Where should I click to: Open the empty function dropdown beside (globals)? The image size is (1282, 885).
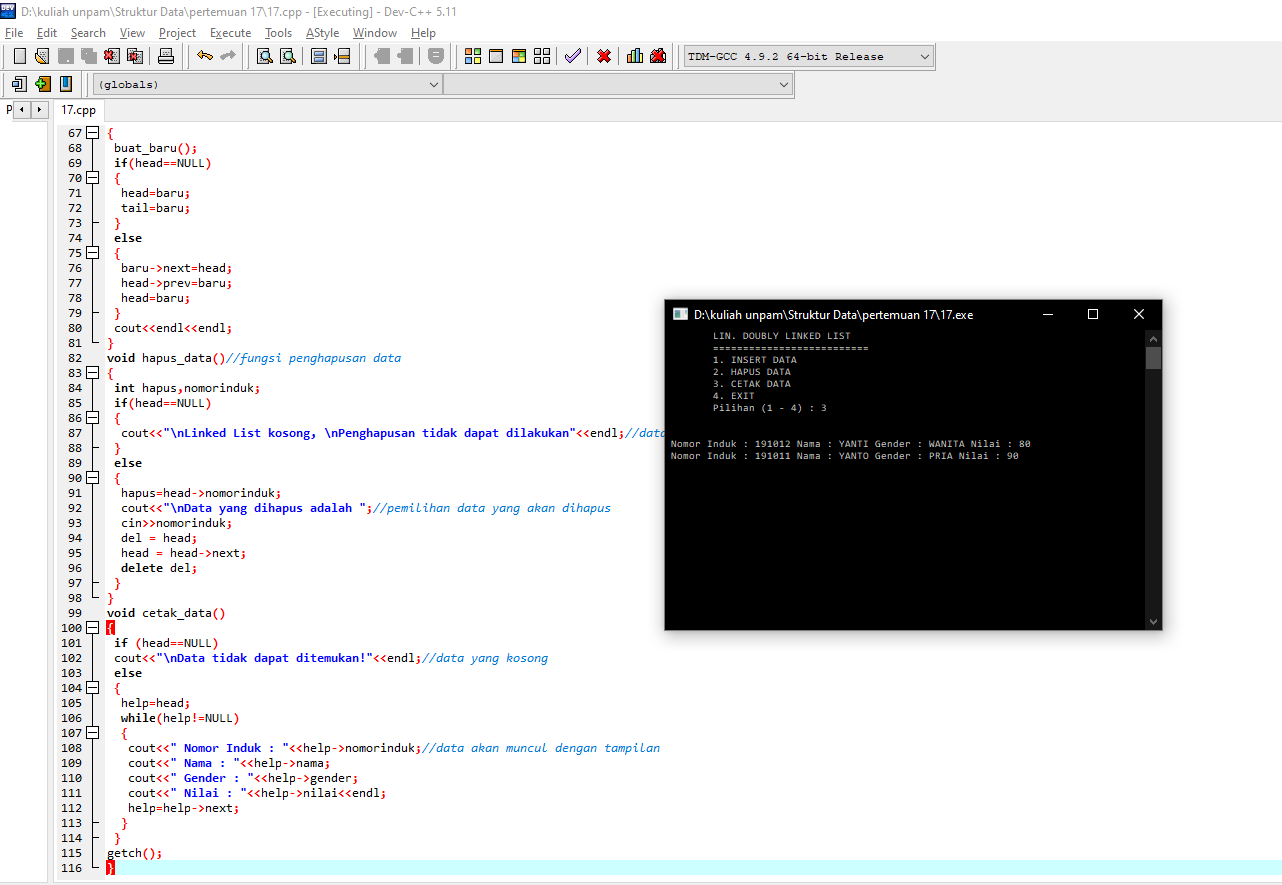(x=618, y=85)
